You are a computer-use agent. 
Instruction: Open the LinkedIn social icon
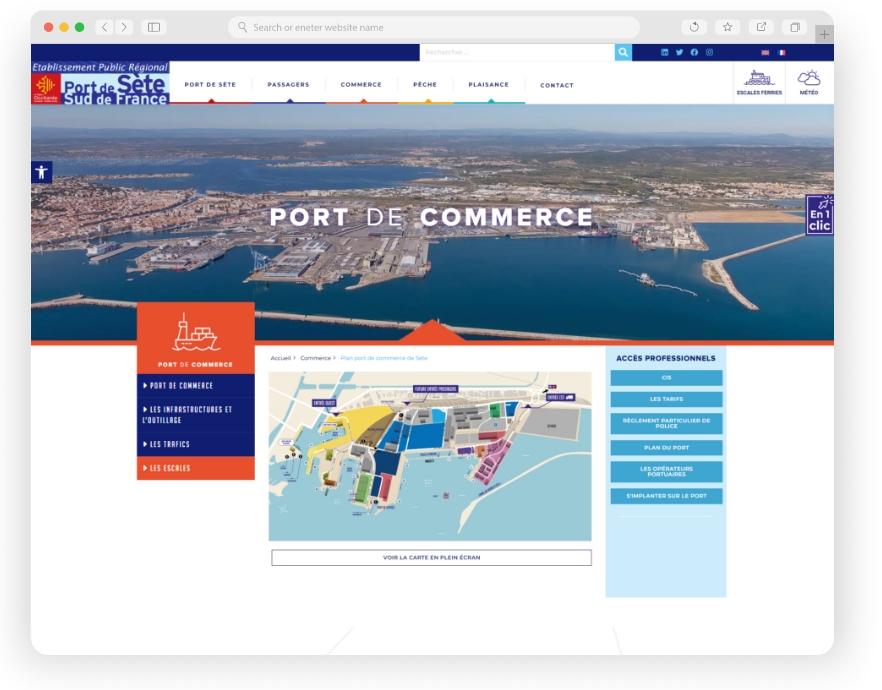(x=665, y=52)
